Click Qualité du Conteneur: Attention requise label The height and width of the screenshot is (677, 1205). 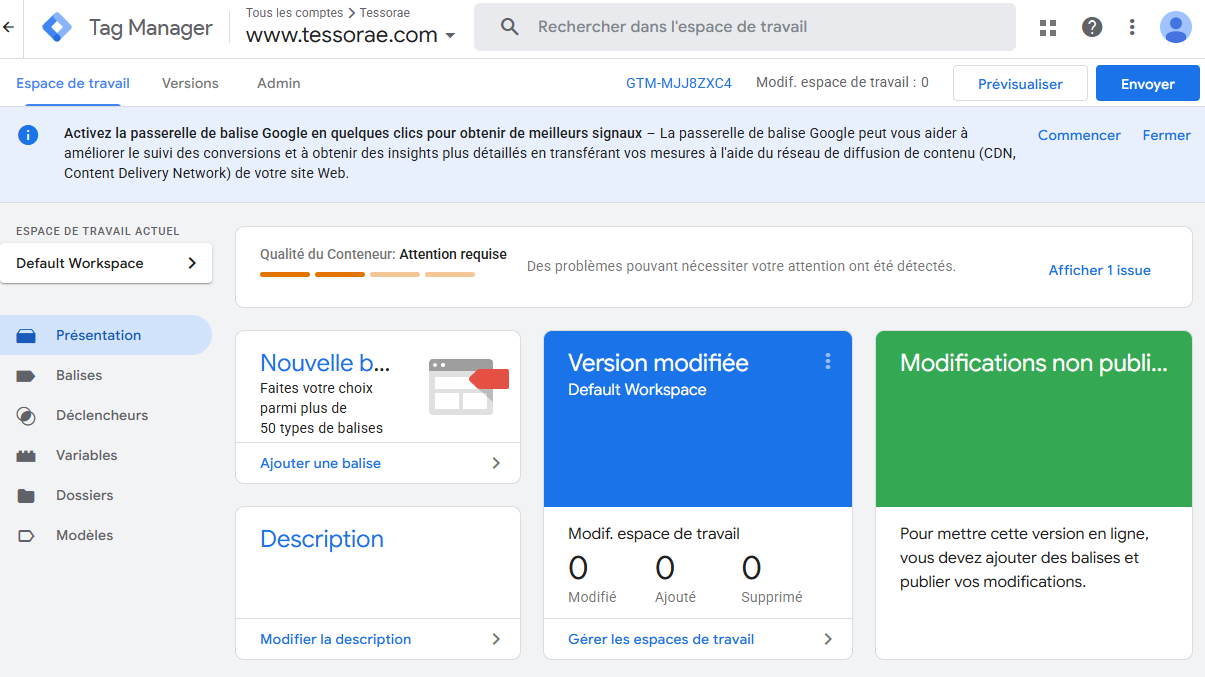click(383, 254)
